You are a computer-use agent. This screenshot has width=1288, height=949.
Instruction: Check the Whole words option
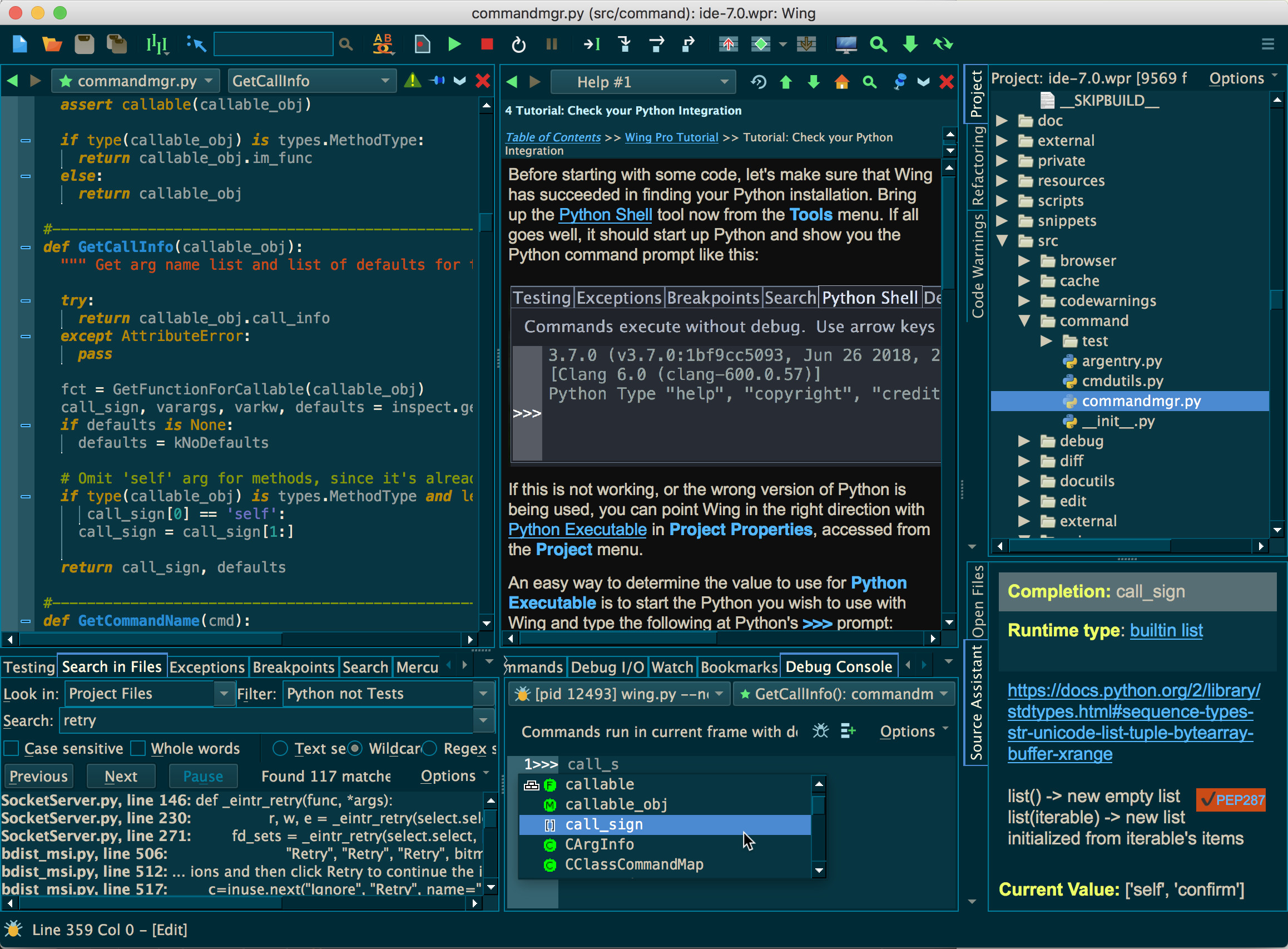138,748
